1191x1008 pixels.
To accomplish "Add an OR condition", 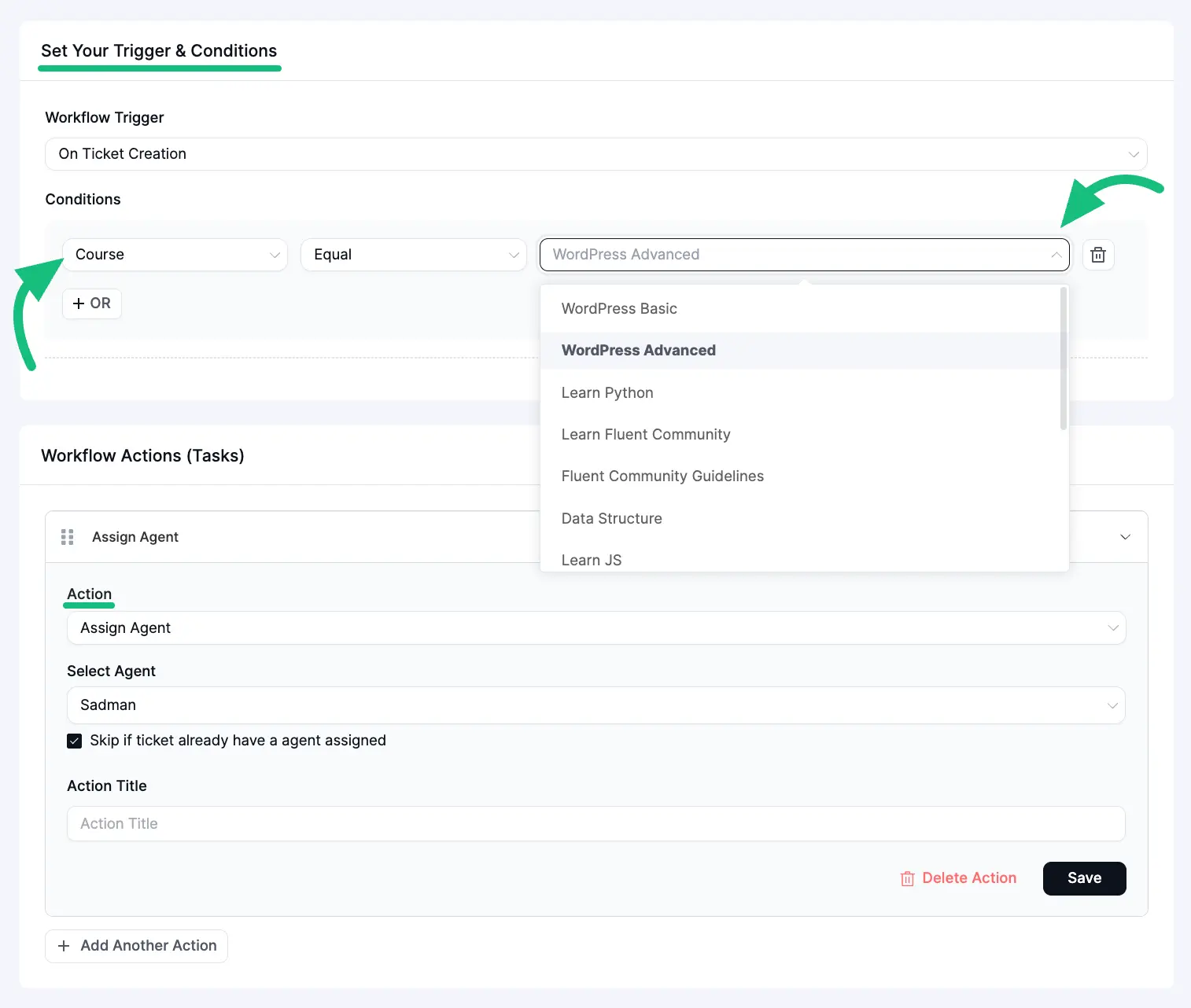I will click(x=92, y=304).
